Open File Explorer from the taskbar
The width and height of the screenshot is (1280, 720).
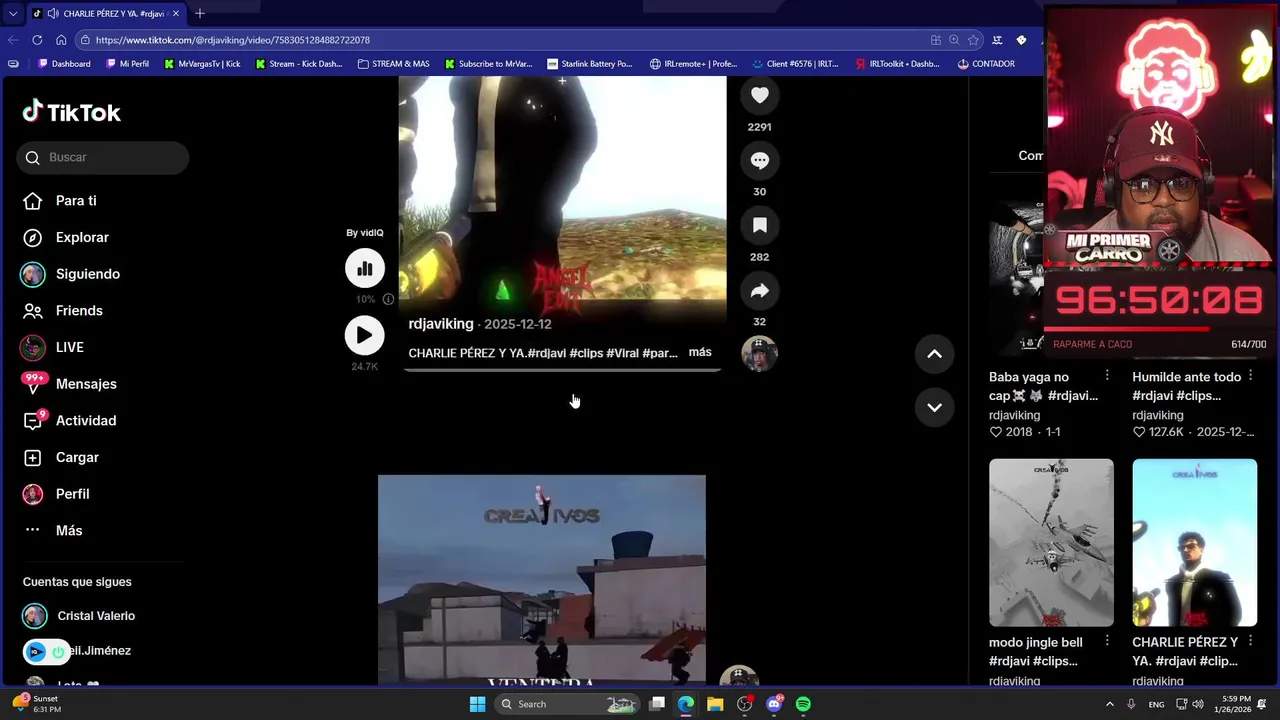pos(715,704)
